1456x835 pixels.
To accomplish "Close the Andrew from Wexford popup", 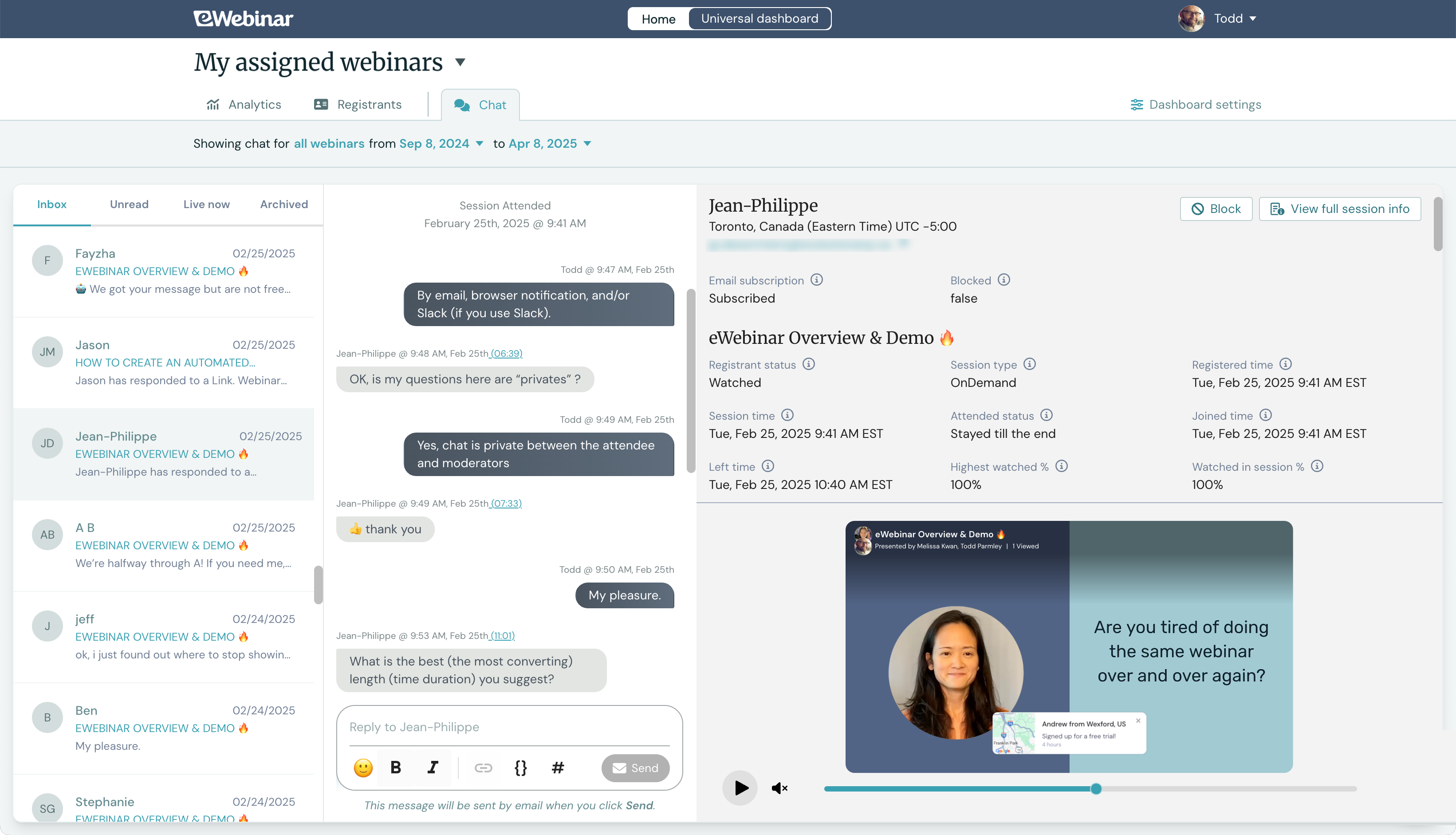I will (x=1138, y=721).
